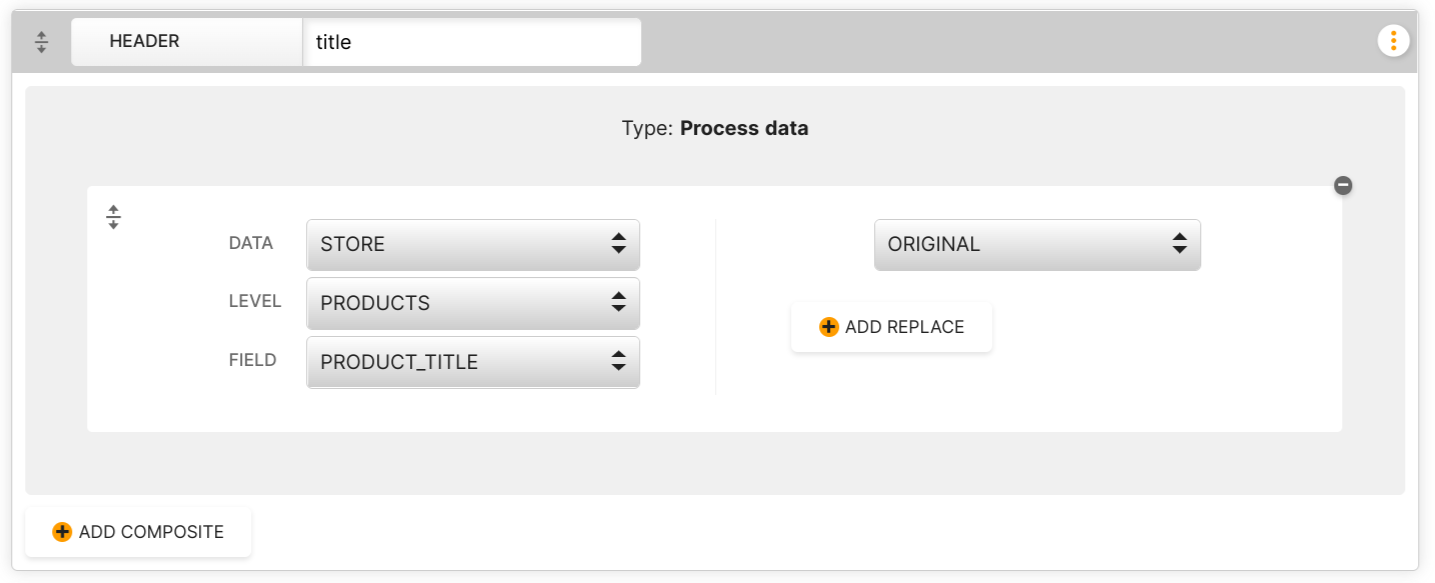Click the header row reorder handle icon
The height and width of the screenshot is (583, 1435).
tap(41, 42)
